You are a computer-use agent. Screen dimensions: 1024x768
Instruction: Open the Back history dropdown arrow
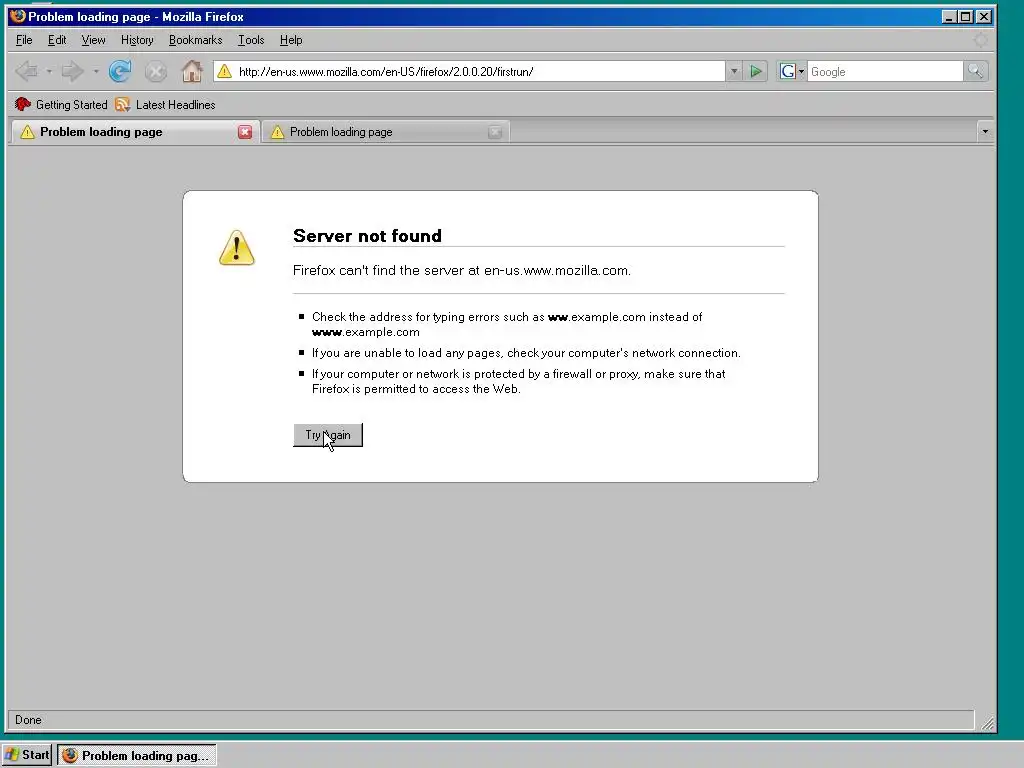pyautogui.click(x=49, y=71)
